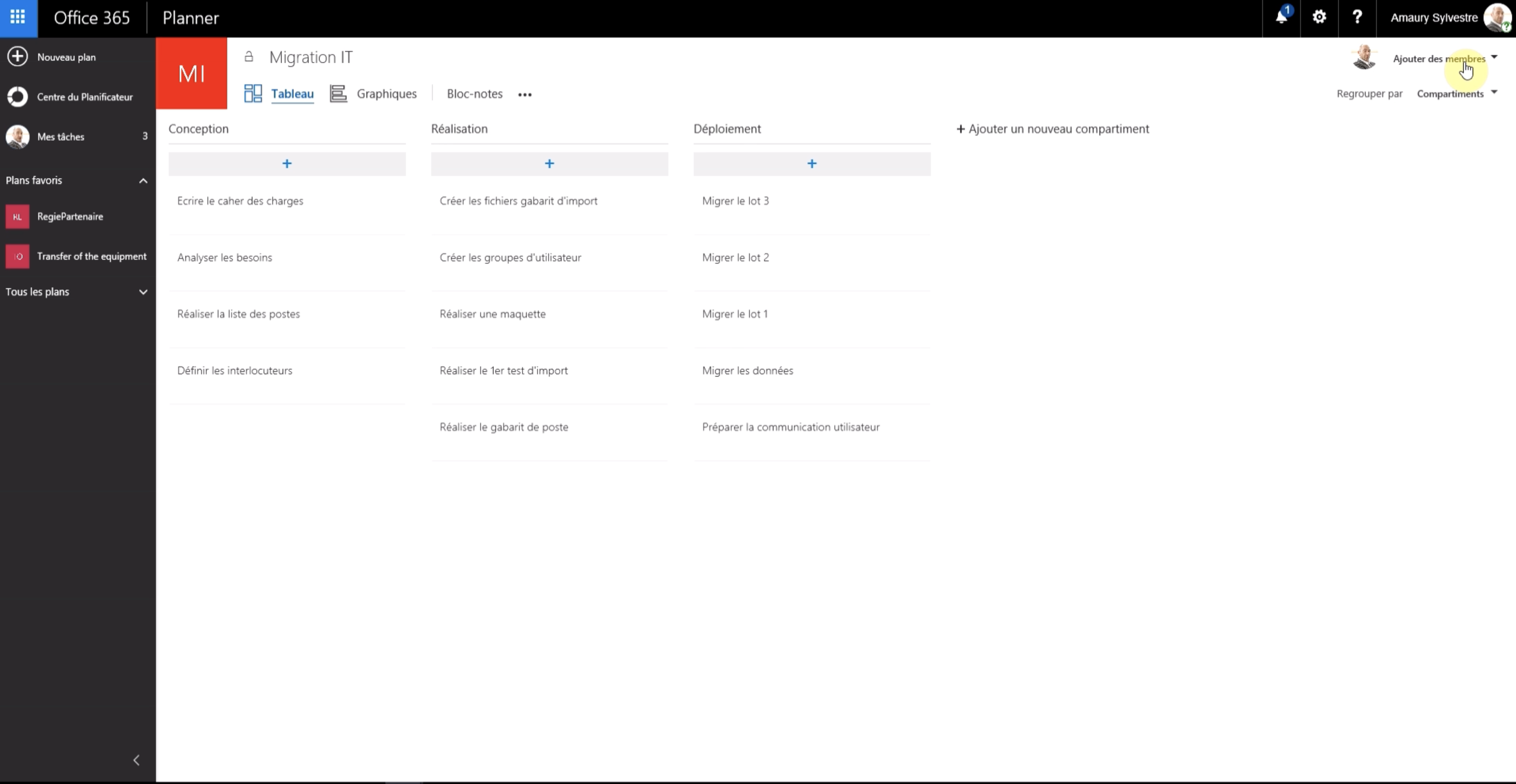Click Regrouper par label
This screenshot has width=1516, height=784.
coord(1370,93)
